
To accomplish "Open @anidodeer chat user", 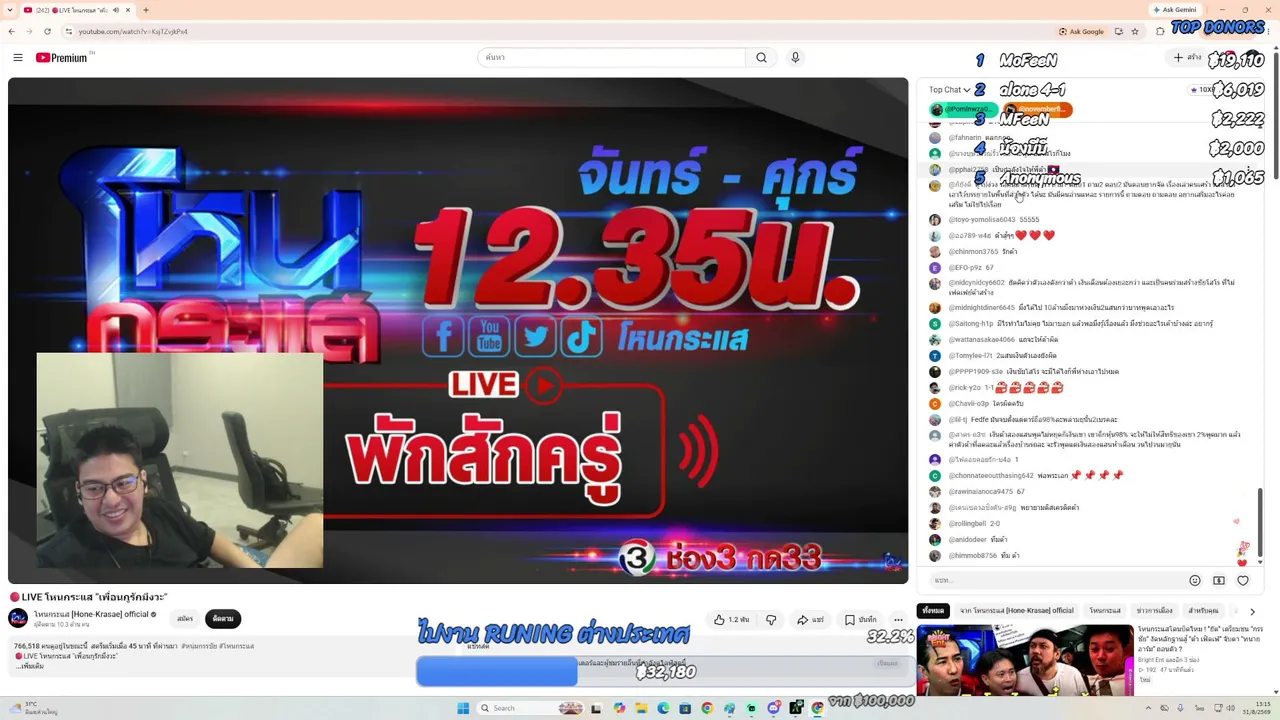I will [x=967, y=540].
